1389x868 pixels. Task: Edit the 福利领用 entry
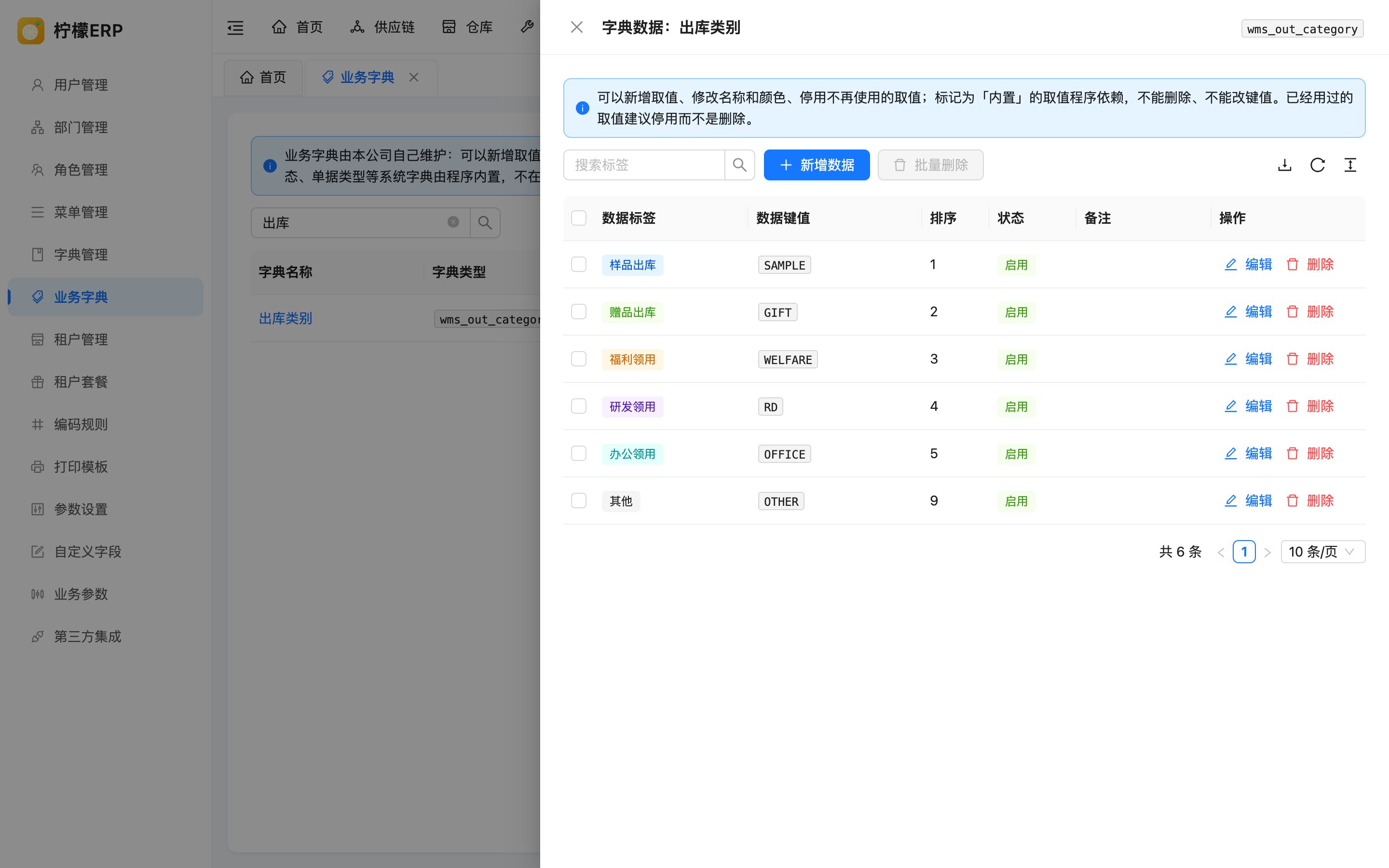1248,359
